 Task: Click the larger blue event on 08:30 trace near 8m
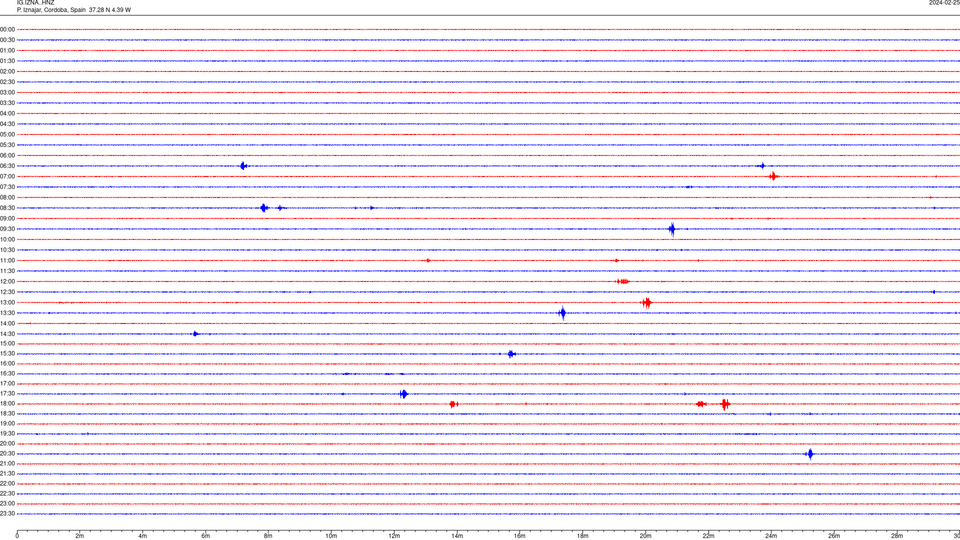point(264,208)
